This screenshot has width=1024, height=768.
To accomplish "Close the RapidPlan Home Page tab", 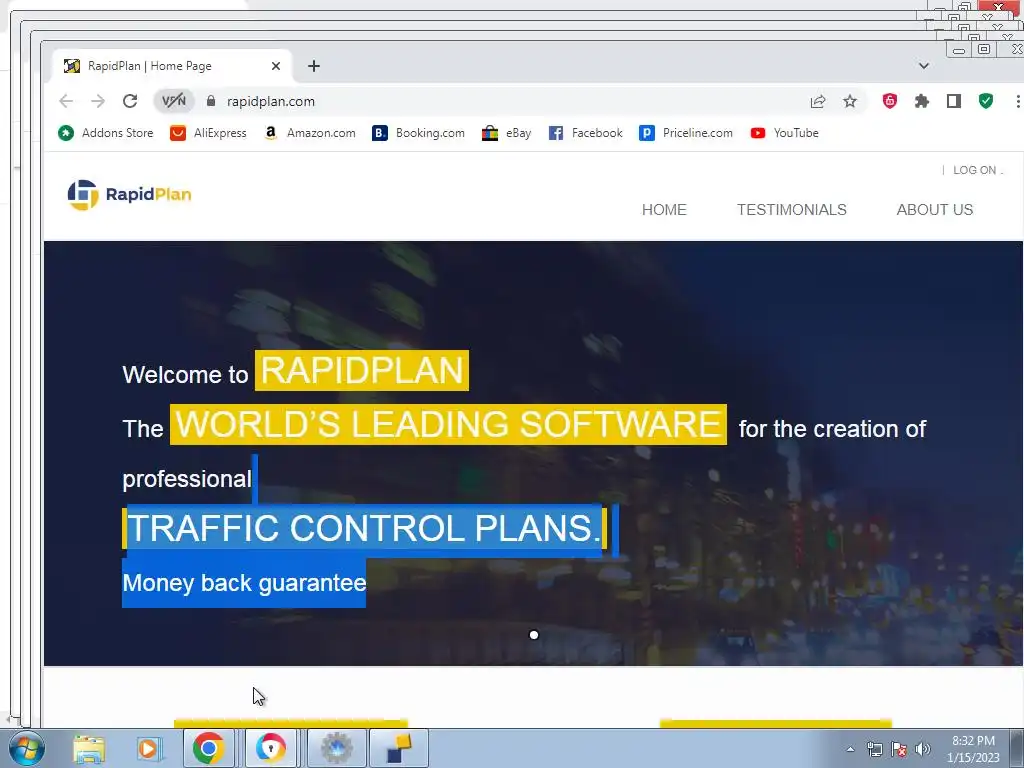I will click(x=276, y=66).
